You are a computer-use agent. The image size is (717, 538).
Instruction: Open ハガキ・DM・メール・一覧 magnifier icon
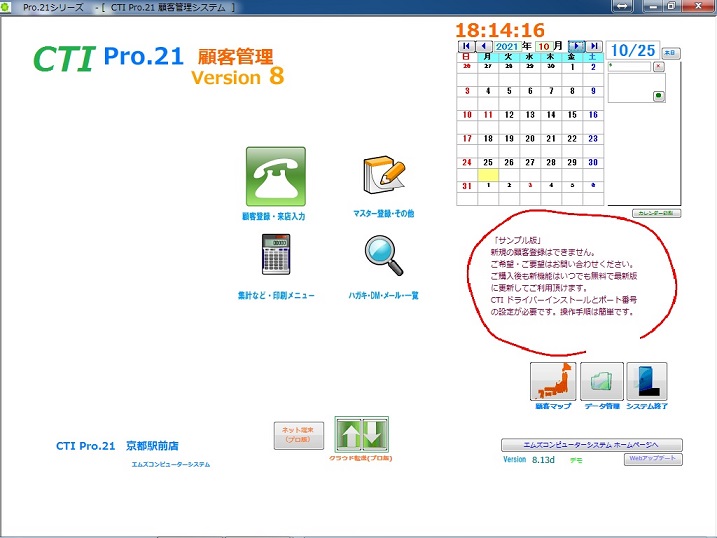tap(384, 256)
